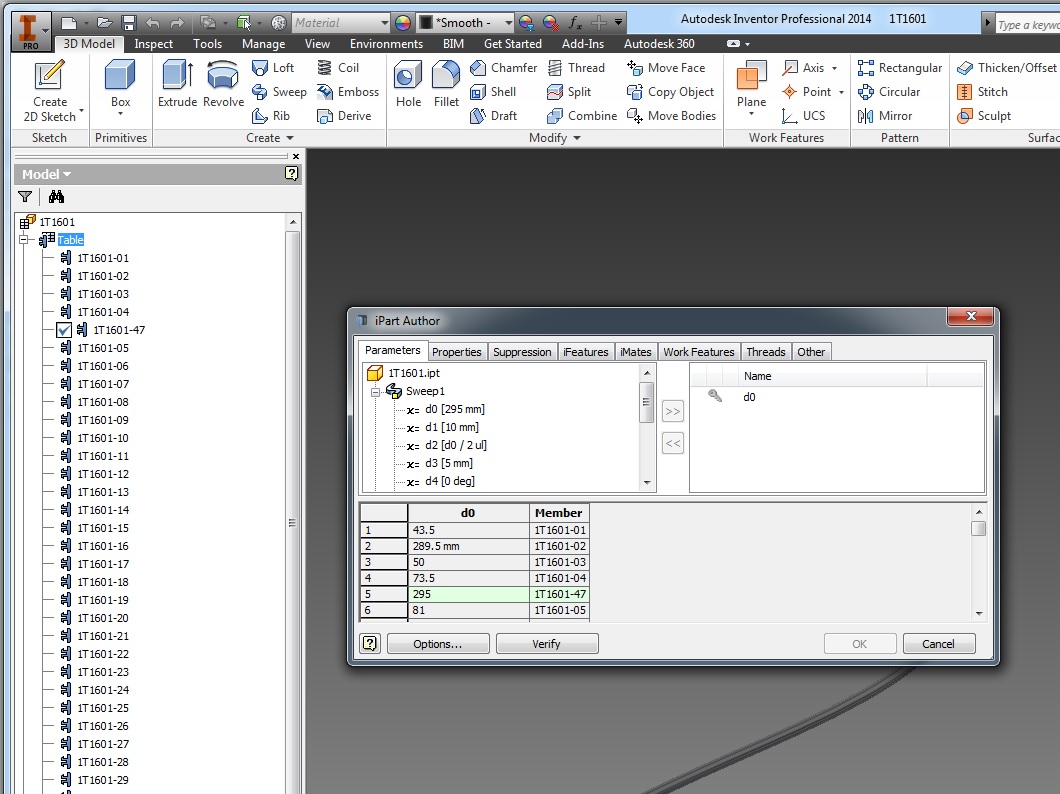Screen dimensions: 1060x794
Task: Choose the Thread tool
Action: pyautogui.click(x=576, y=68)
